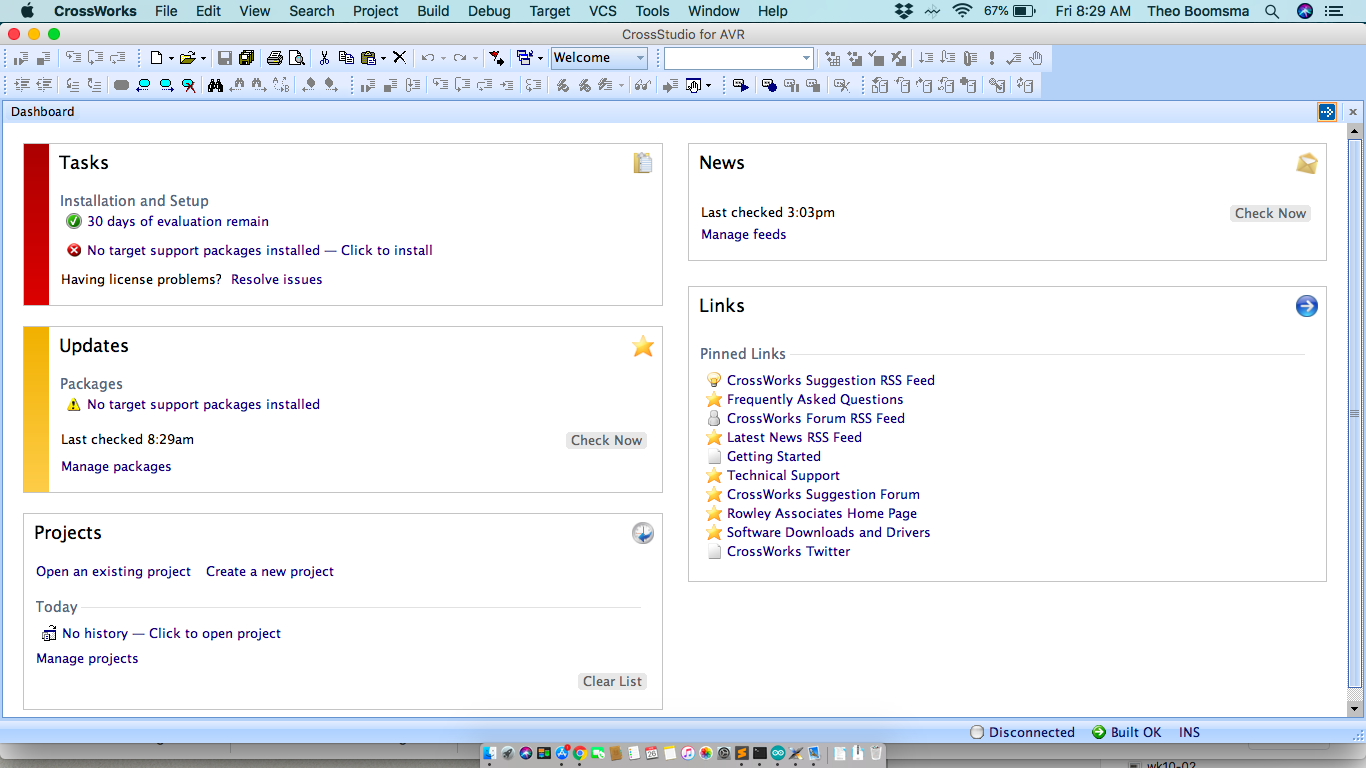1366x768 pixels.
Task: Click Create a new project link
Action: 270,571
